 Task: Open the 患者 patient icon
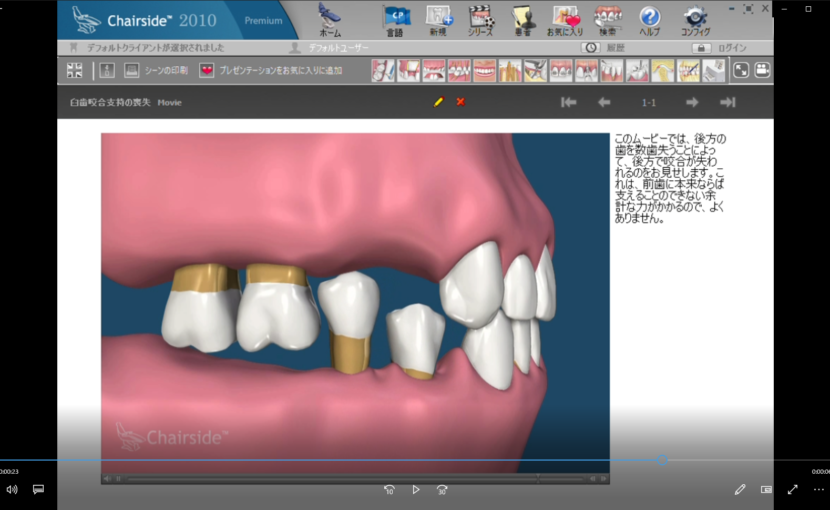[523, 21]
